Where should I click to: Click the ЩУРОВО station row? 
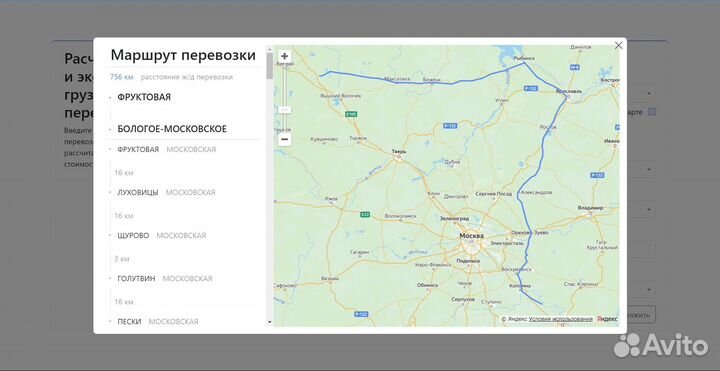pos(162,236)
